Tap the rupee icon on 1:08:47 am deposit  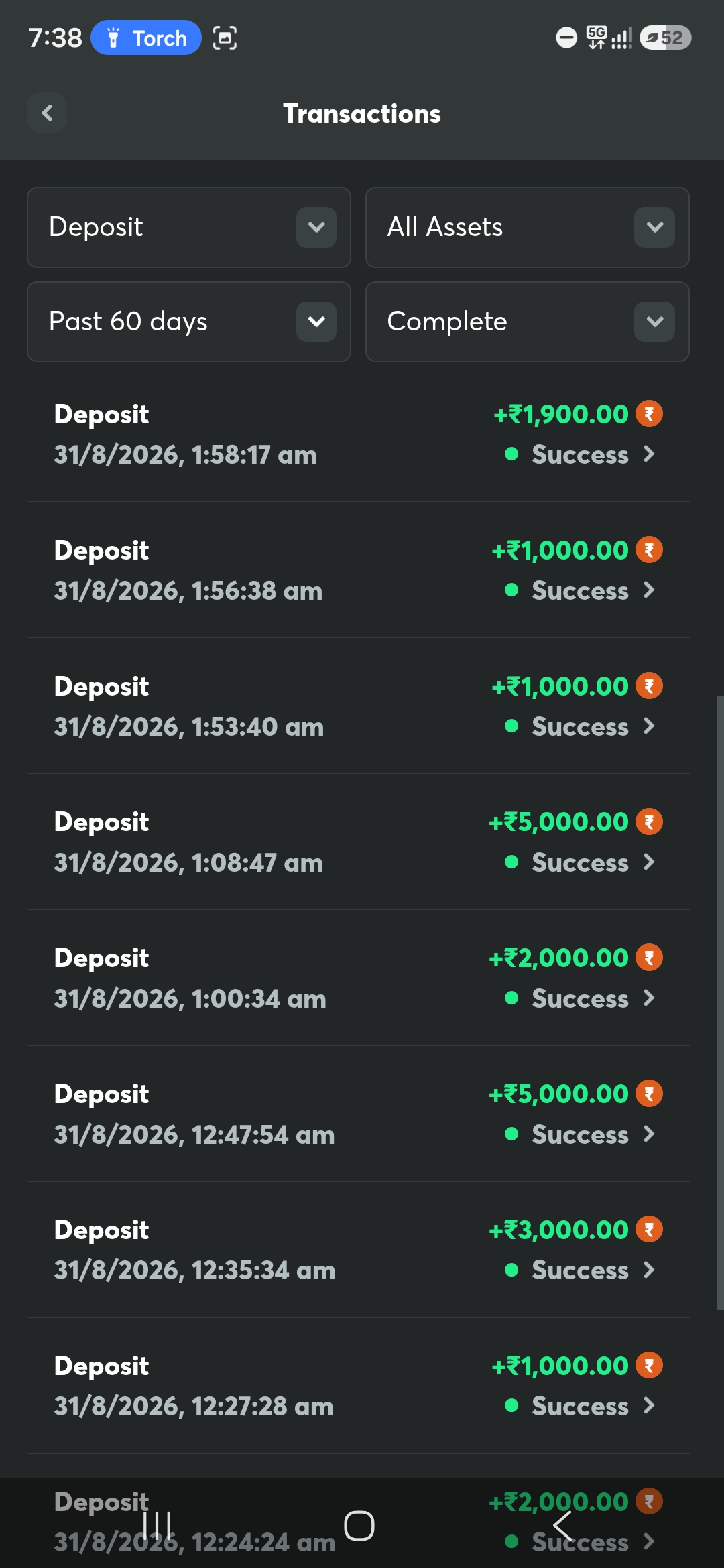649,822
